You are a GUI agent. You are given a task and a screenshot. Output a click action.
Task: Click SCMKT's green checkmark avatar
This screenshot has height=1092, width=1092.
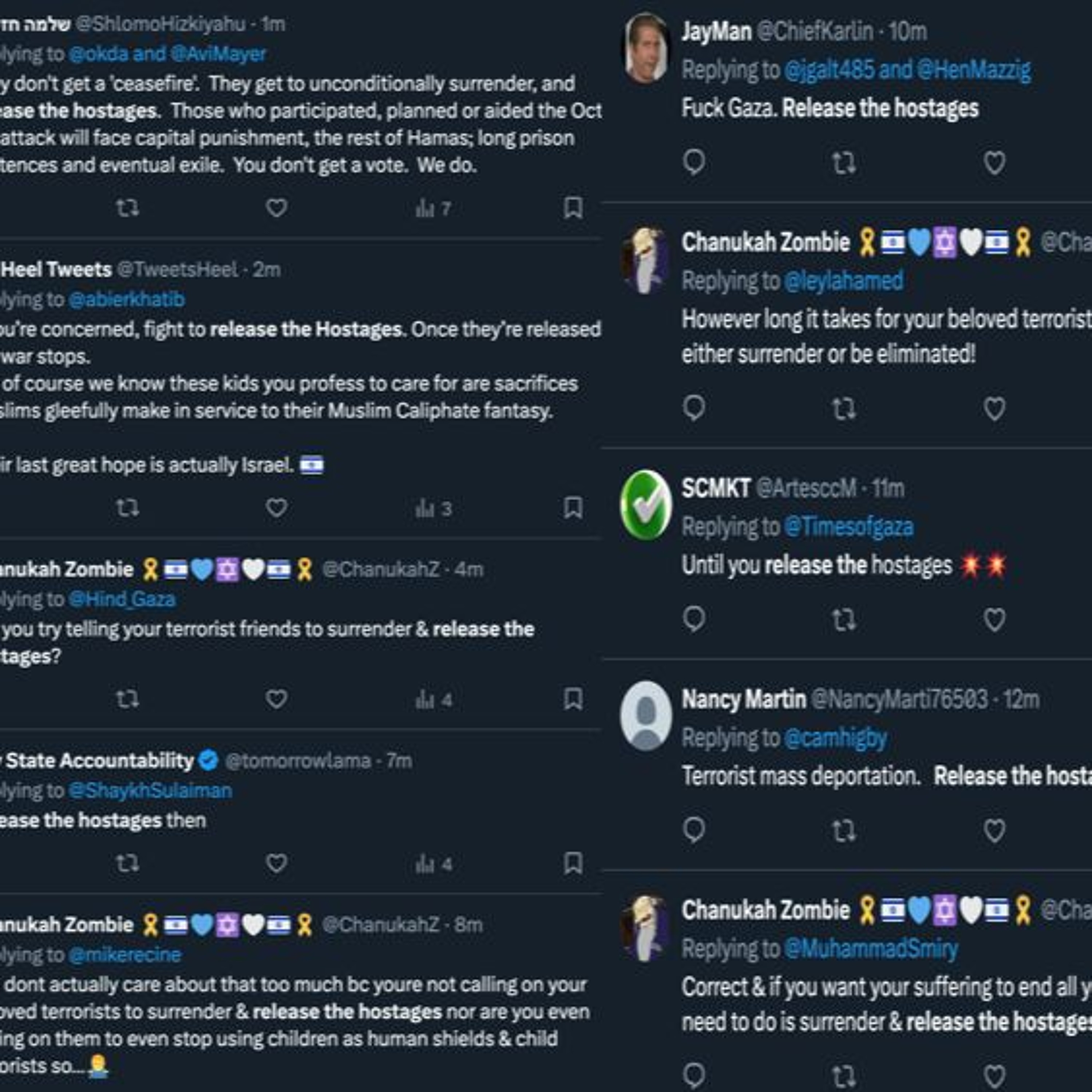coord(645,504)
